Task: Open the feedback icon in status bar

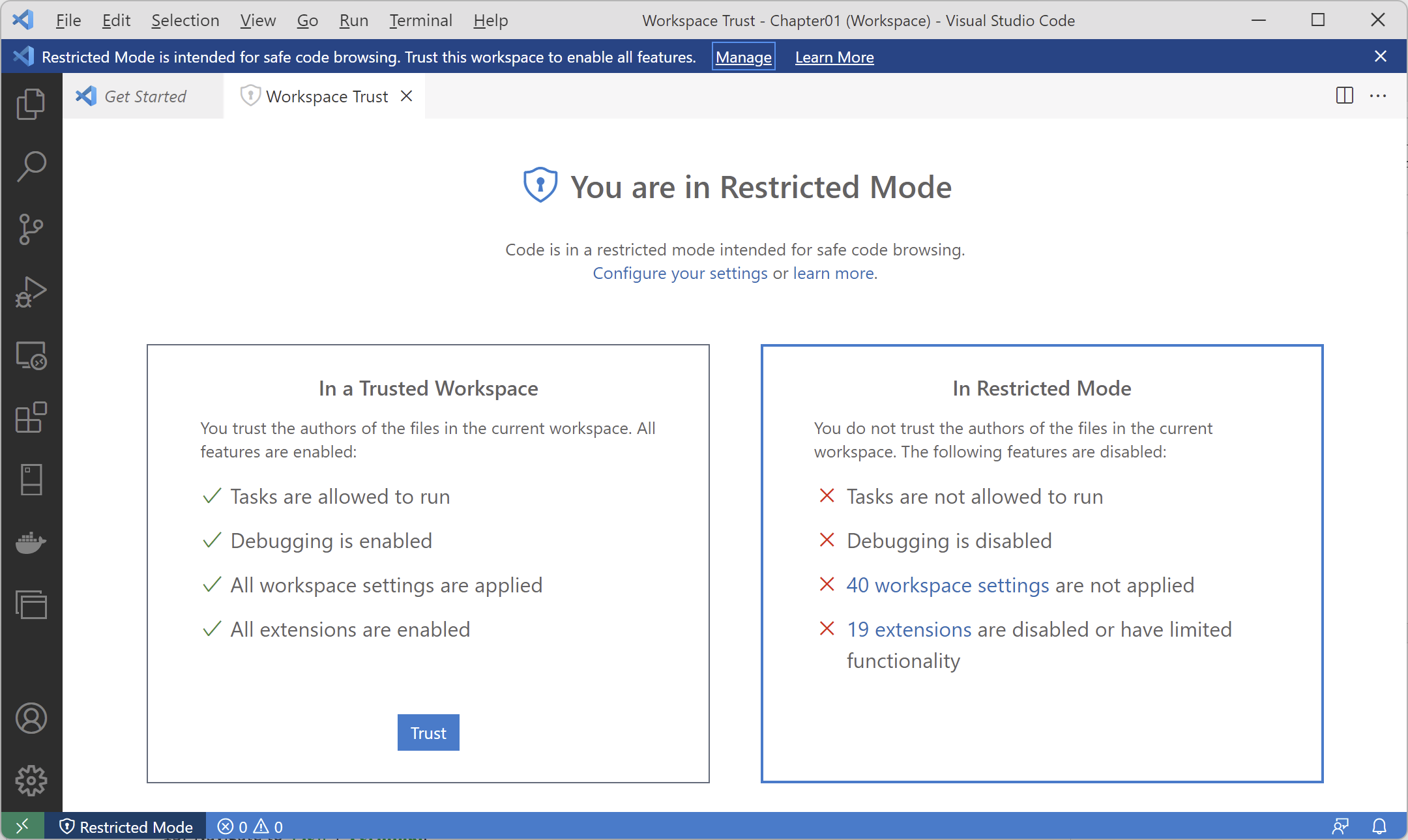Action: pos(1340,826)
